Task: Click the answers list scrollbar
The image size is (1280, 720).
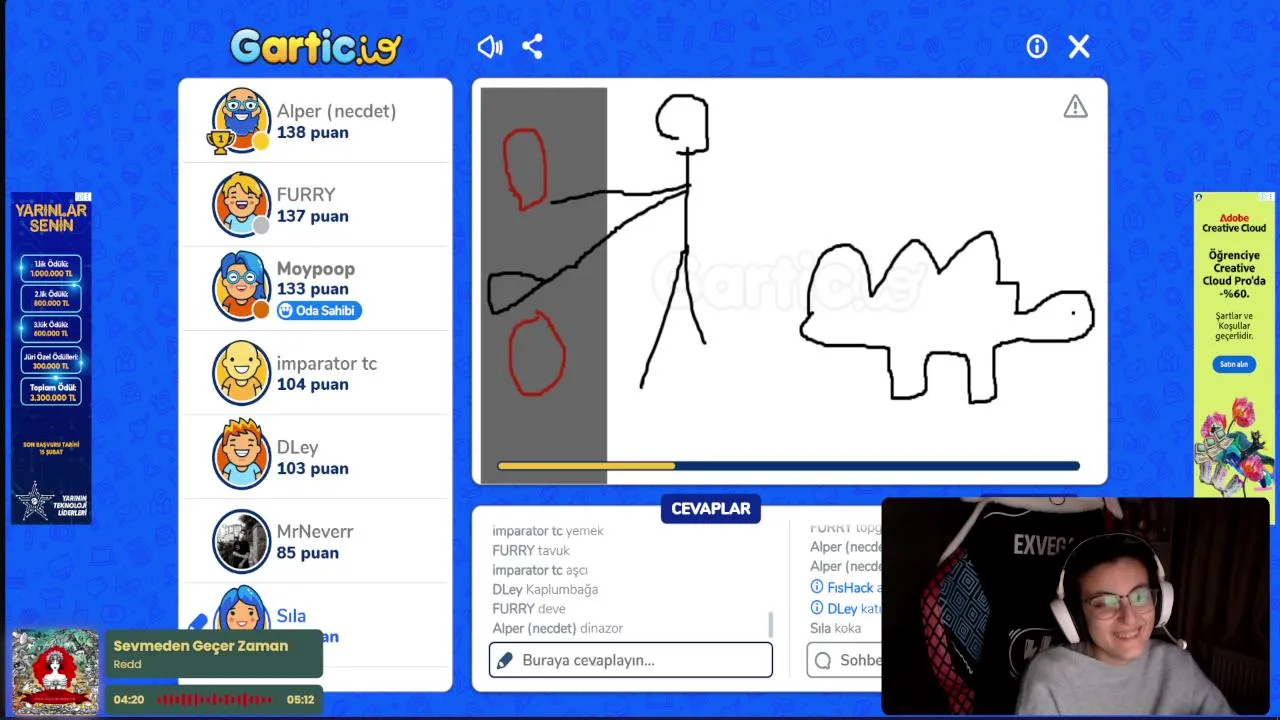Action: tap(770, 624)
